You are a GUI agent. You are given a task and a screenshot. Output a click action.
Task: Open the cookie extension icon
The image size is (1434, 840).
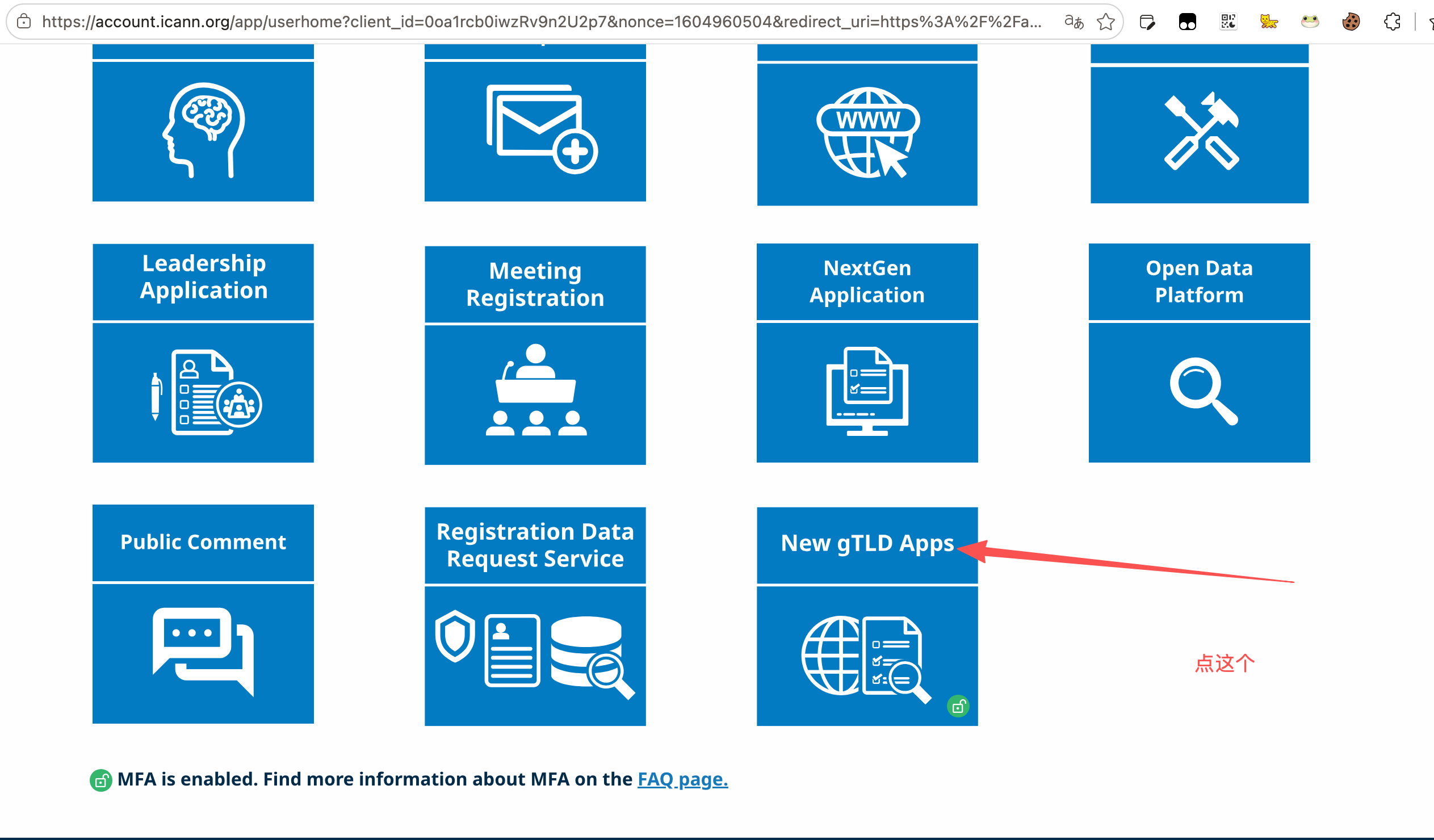click(1351, 22)
